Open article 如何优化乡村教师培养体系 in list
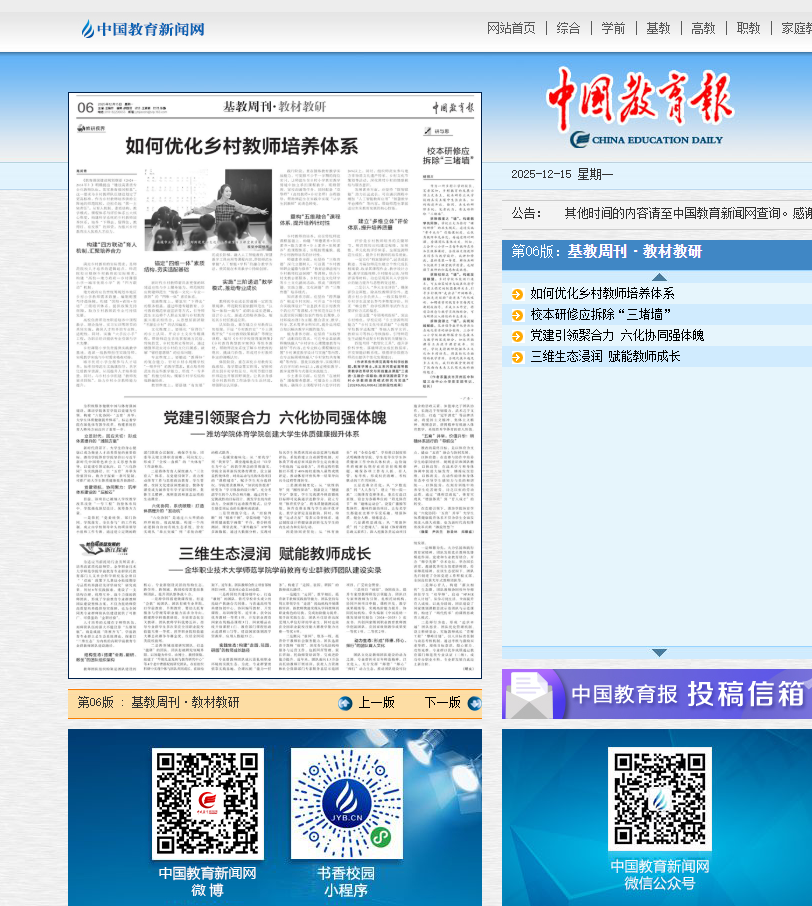 coord(602,294)
